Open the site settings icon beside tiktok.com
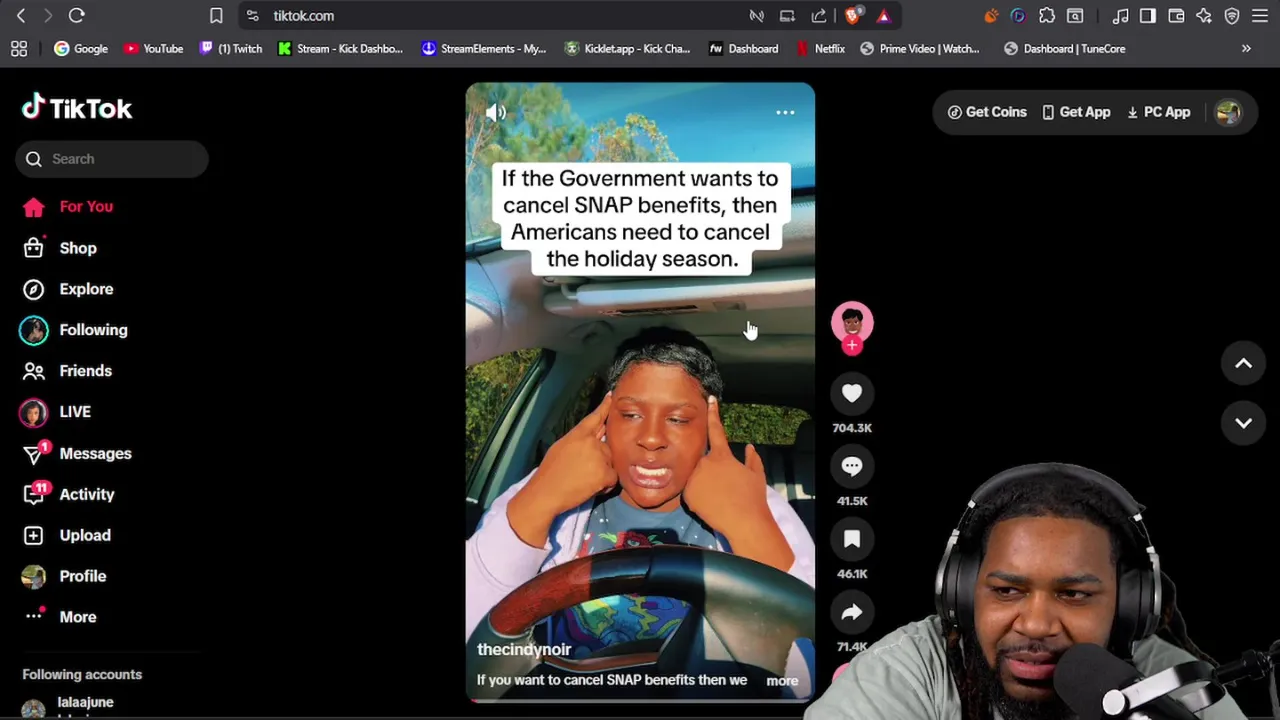The width and height of the screenshot is (1280, 720). point(252,16)
